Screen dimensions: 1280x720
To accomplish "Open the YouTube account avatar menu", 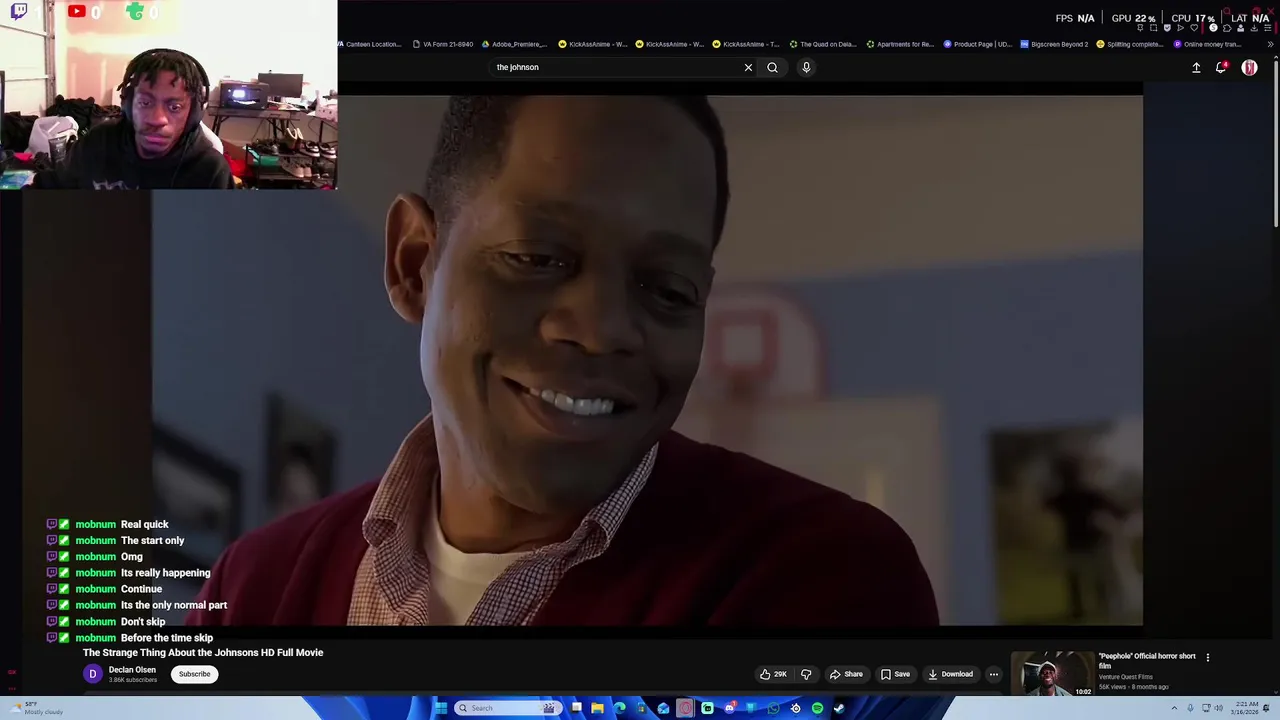I will [1249, 67].
